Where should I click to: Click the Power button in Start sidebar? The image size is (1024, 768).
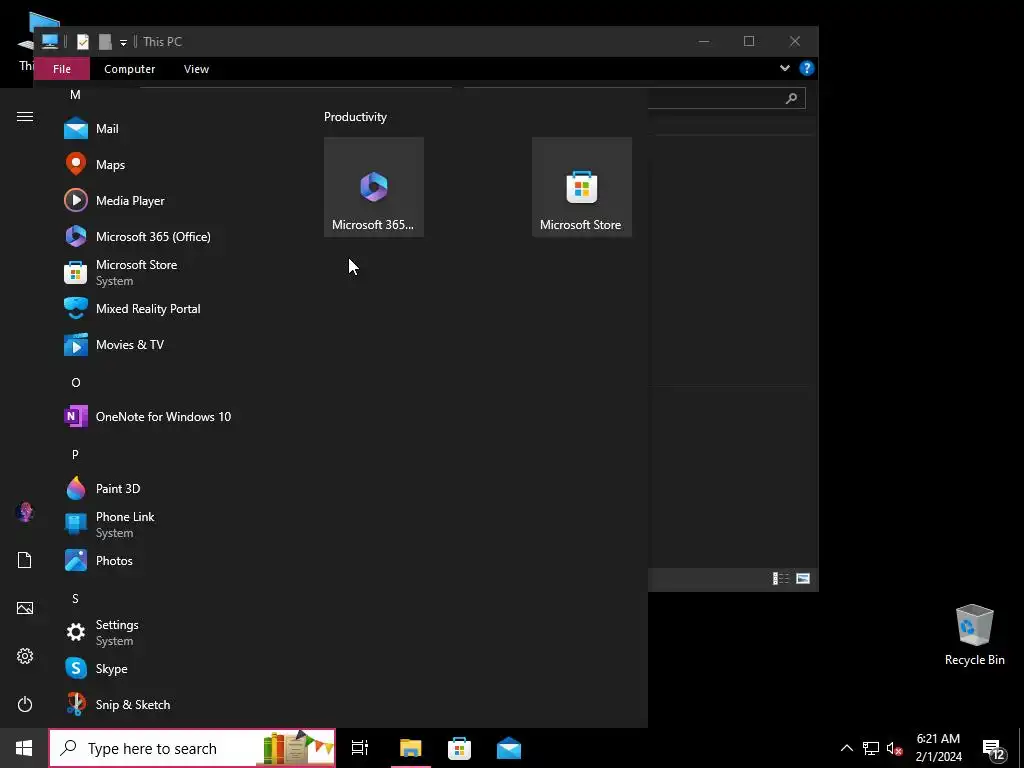(25, 704)
